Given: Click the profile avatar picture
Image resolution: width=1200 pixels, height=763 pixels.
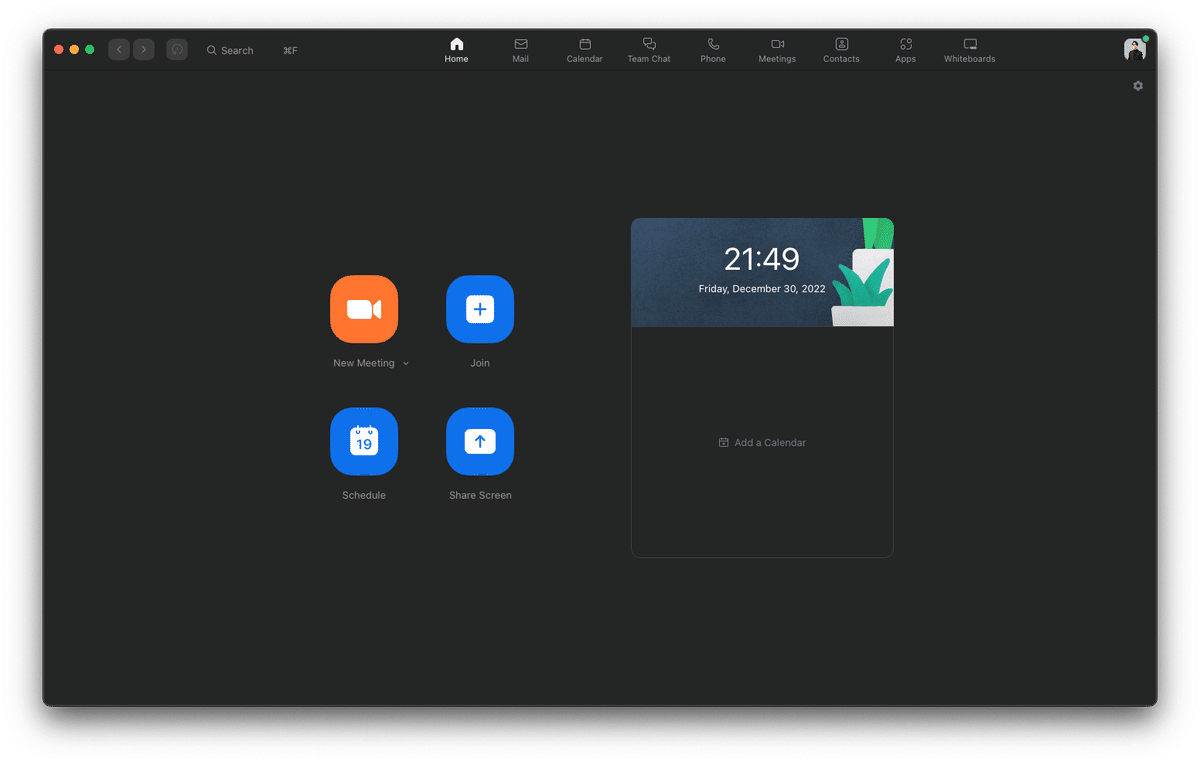Looking at the screenshot, I should coord(1135,49).
